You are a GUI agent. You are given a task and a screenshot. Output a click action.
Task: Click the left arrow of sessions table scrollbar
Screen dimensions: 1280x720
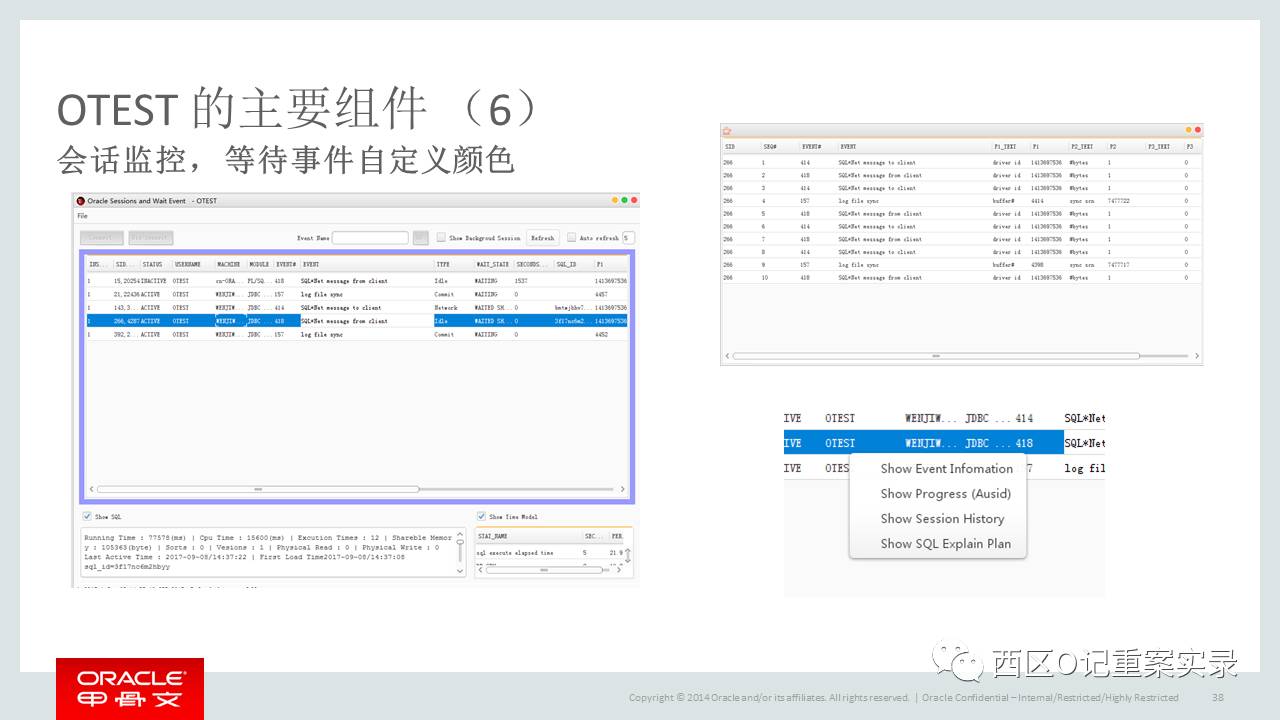pyautogui.click(x=91, y=489)
